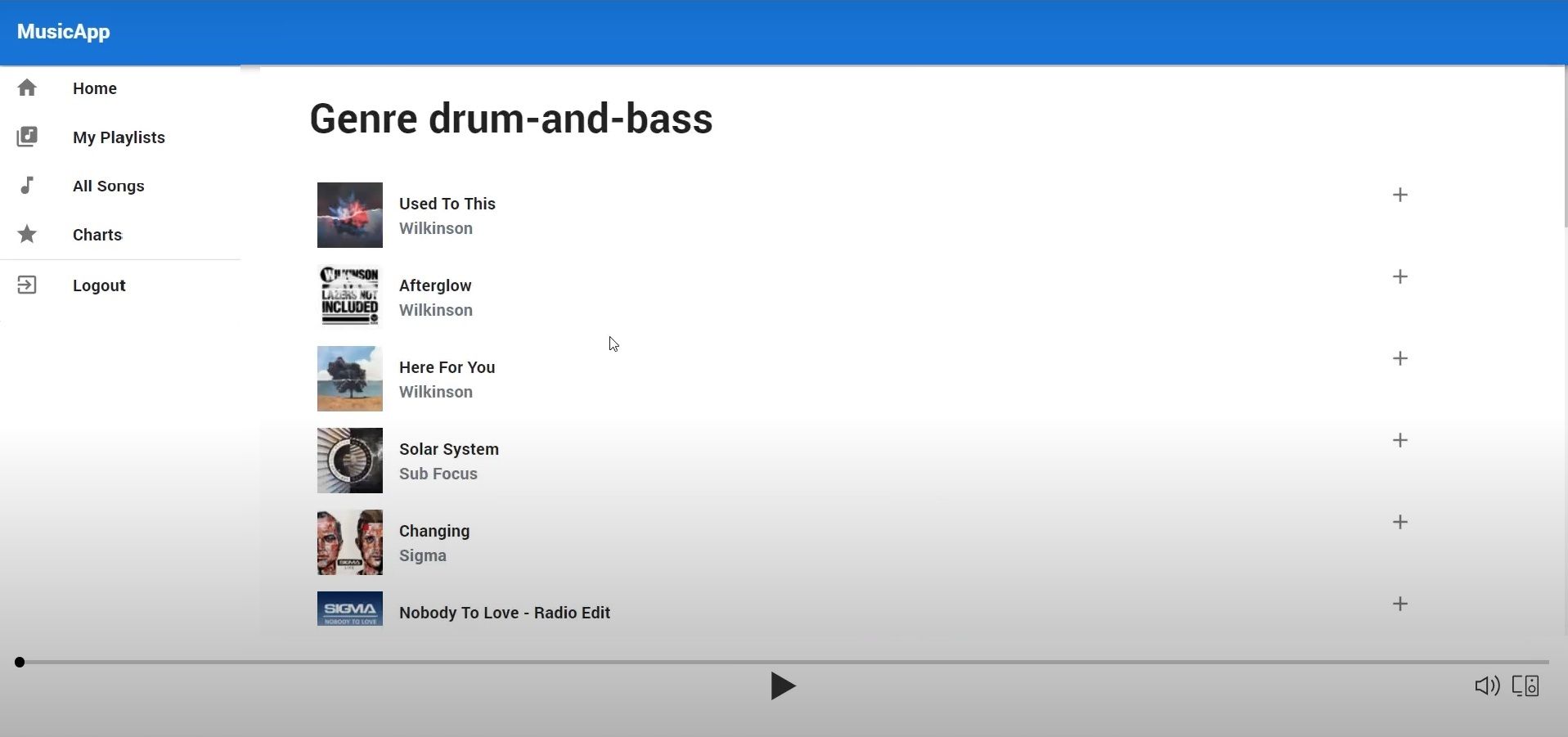Select the Used To This album thumbnail
Image resolution: width=1568 pixels, height=737 pixels.
click(349, 215)
